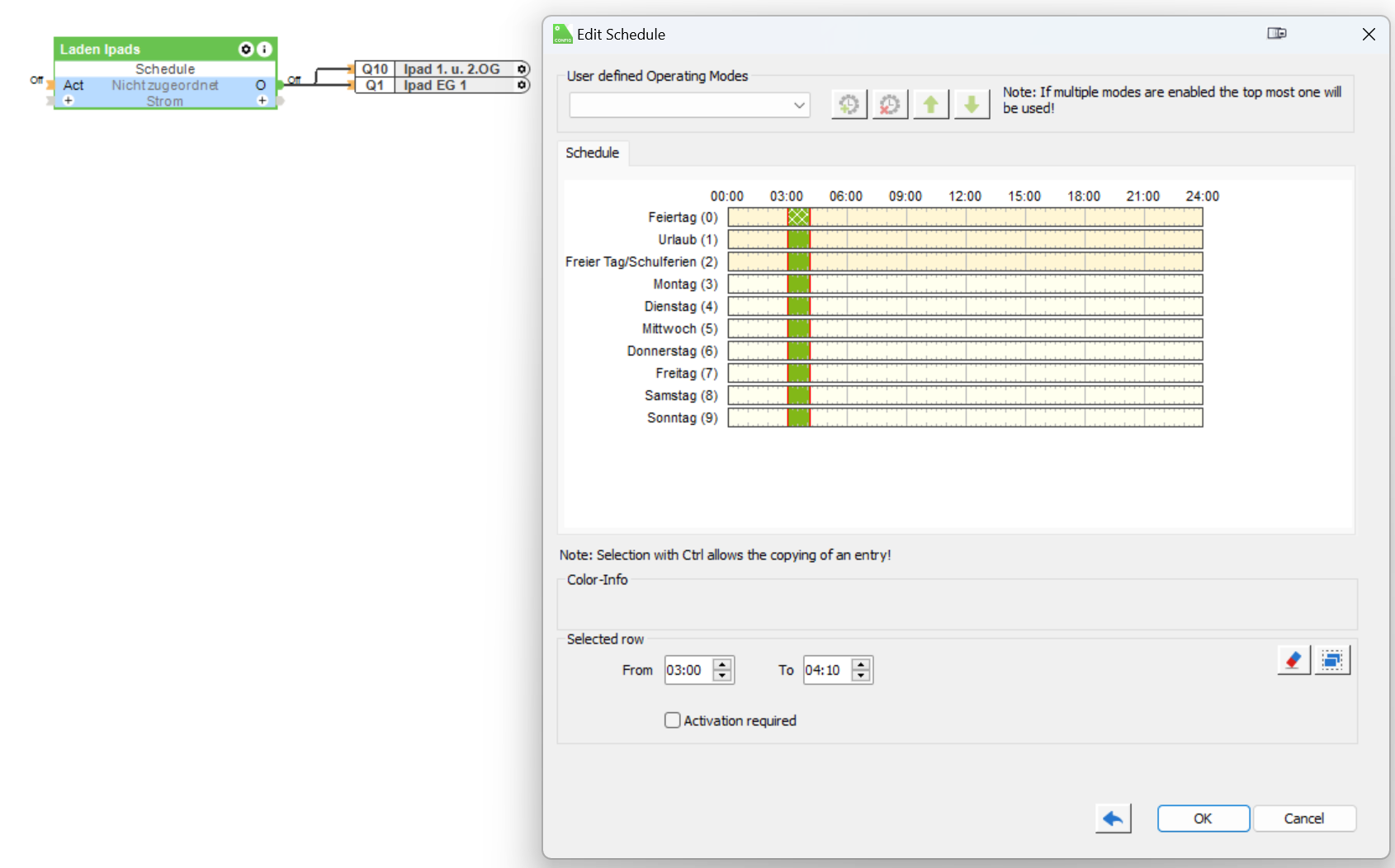
Task: Click gear icon on Ipad EG 1 output
Action: click(522, 85)
